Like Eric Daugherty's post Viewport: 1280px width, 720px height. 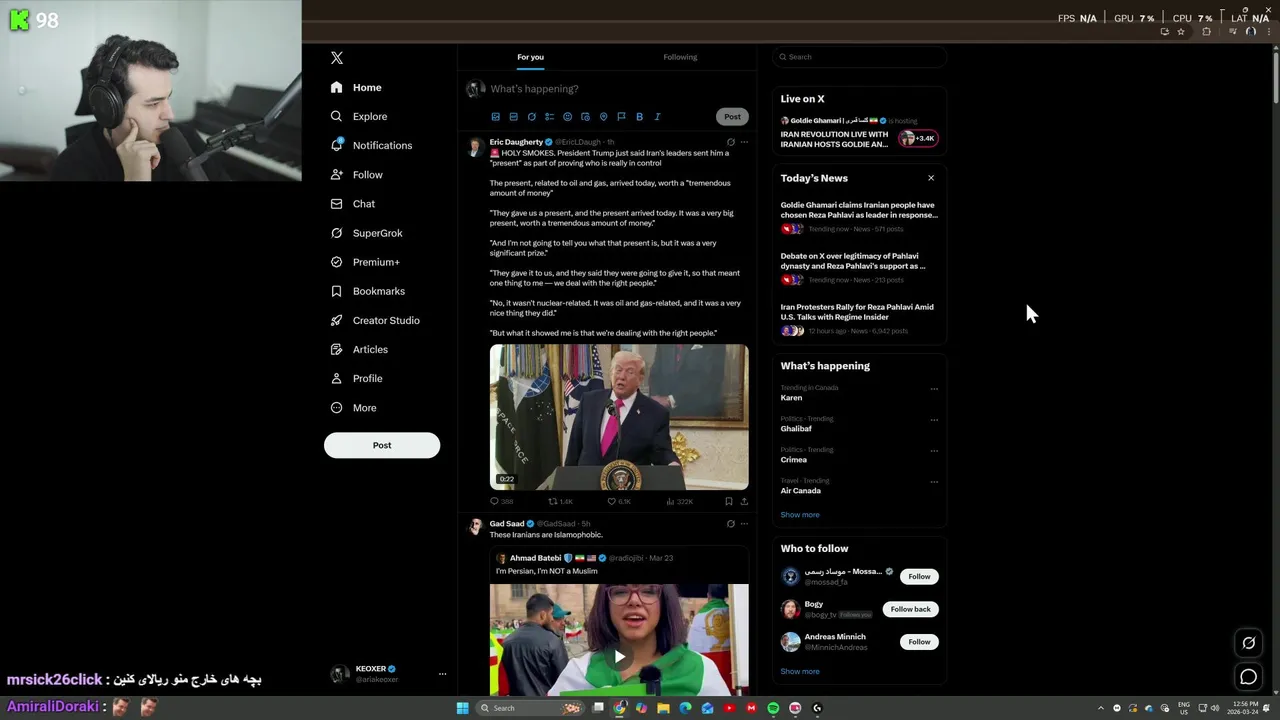click(619, 501)
